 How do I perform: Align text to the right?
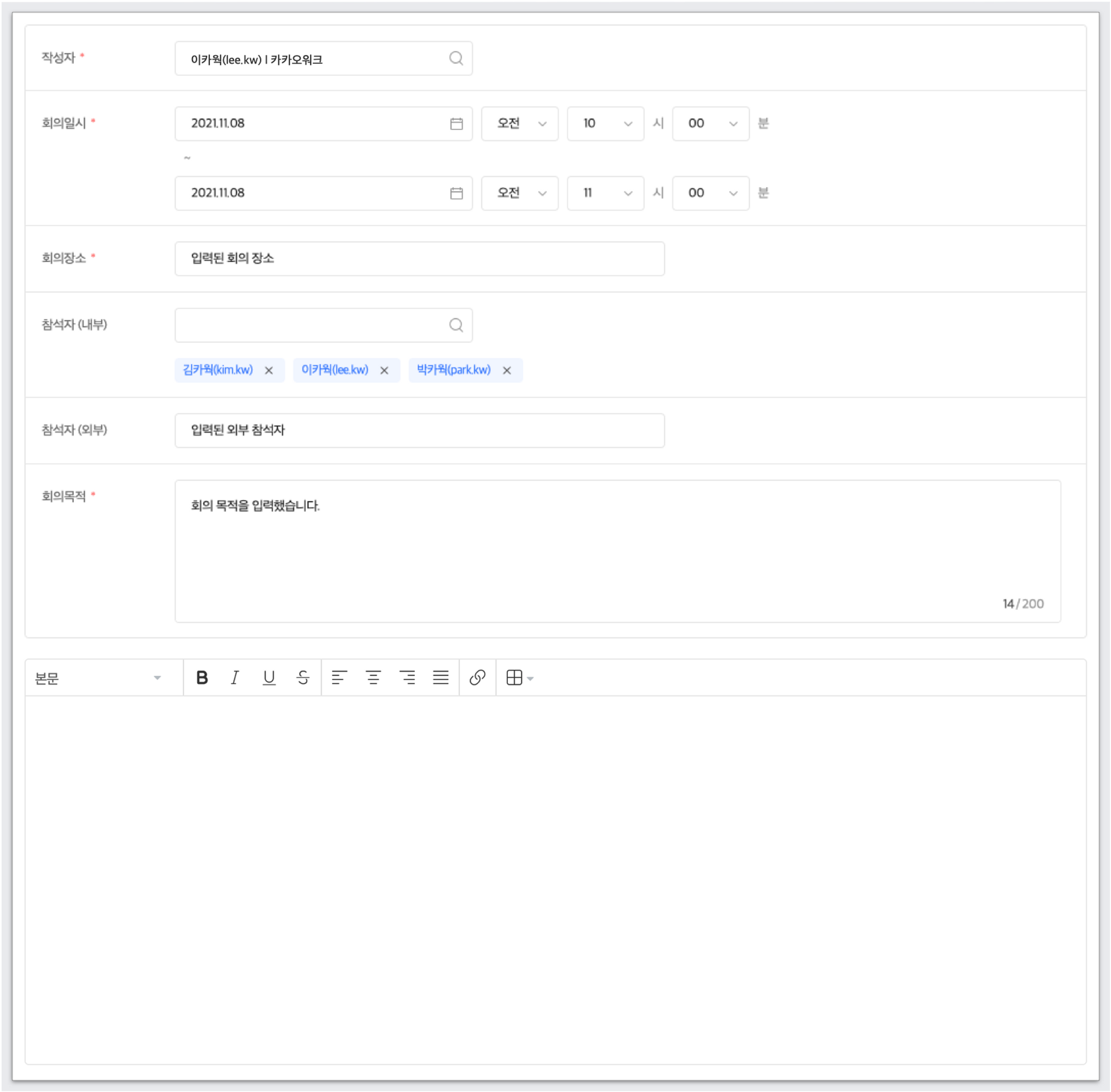(x=407, y=678)
